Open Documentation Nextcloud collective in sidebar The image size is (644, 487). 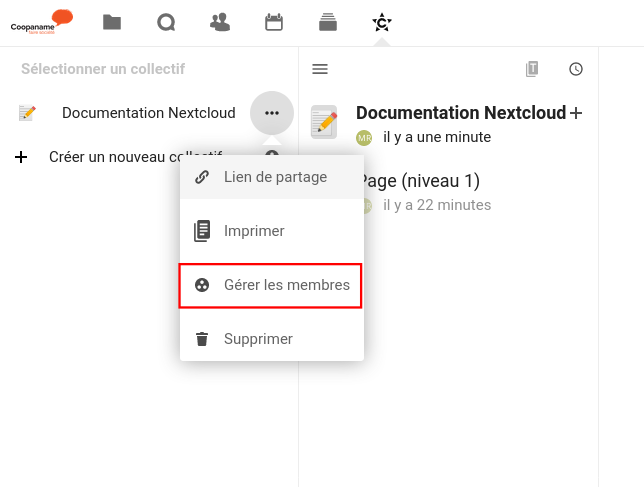[148, 113]
